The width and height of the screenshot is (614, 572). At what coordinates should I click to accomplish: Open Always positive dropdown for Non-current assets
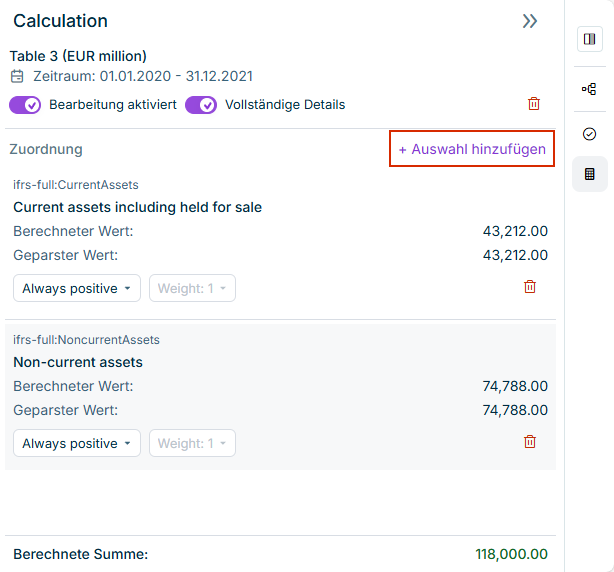(77, 443)
